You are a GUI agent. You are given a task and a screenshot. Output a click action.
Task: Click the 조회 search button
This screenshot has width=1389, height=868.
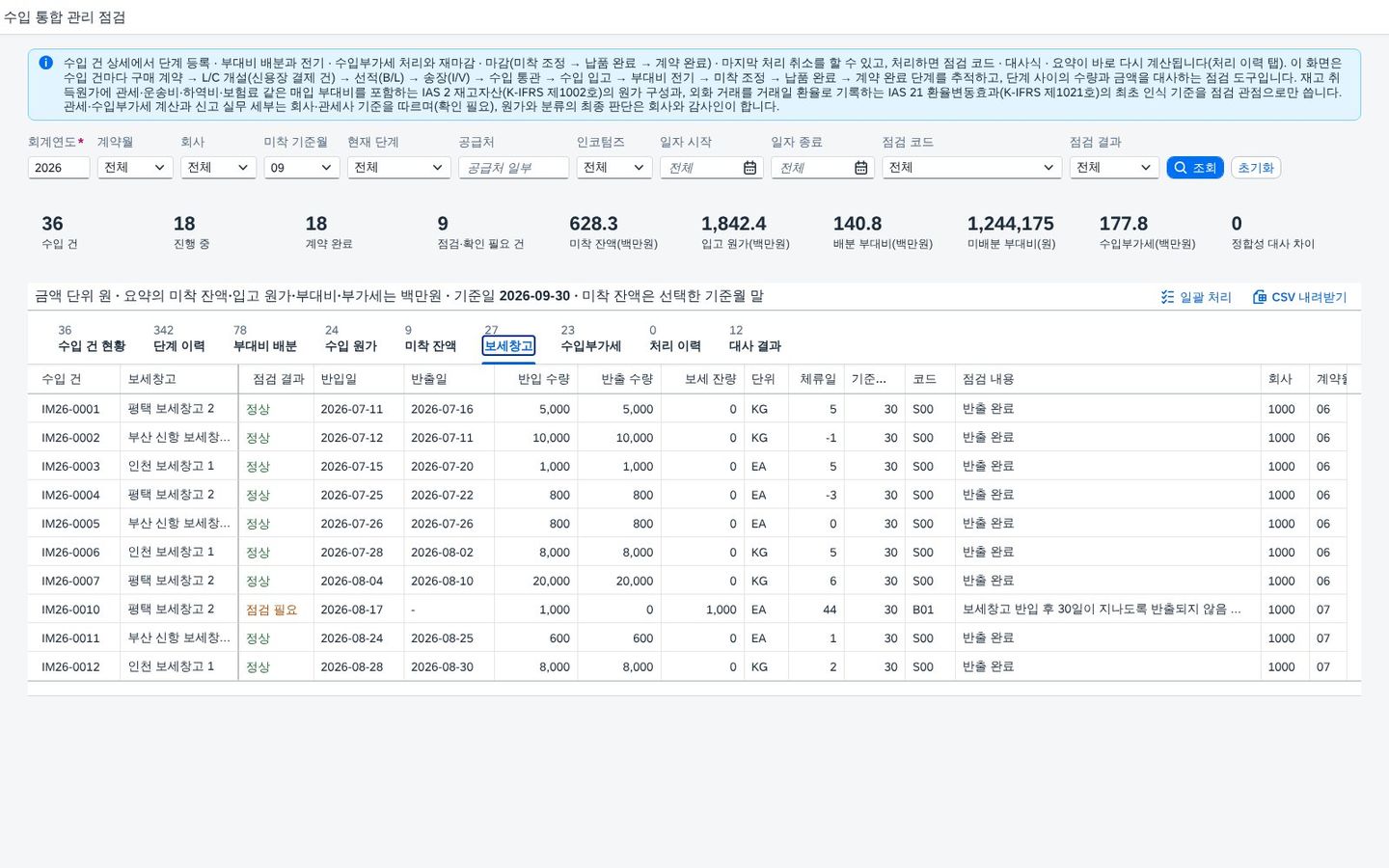tap(1195, 168)
